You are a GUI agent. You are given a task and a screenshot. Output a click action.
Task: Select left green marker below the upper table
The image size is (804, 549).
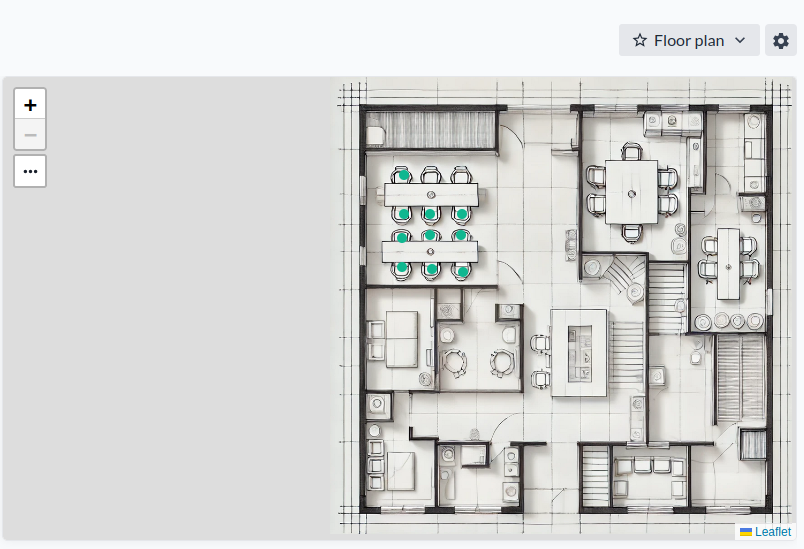(x=404, y=214)
